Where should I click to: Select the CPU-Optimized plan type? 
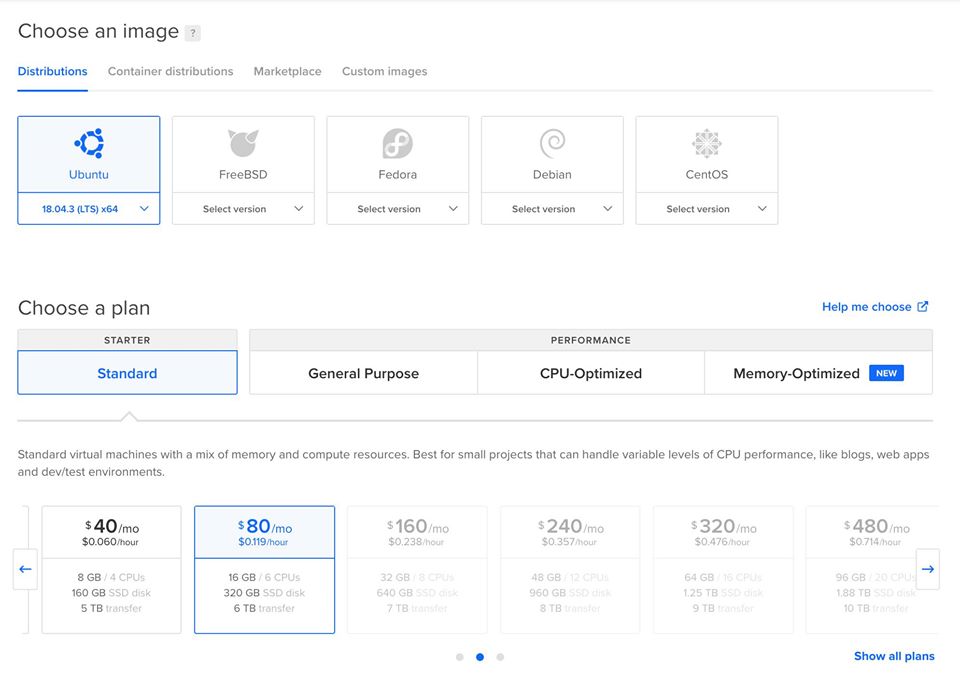coord(590,373)
